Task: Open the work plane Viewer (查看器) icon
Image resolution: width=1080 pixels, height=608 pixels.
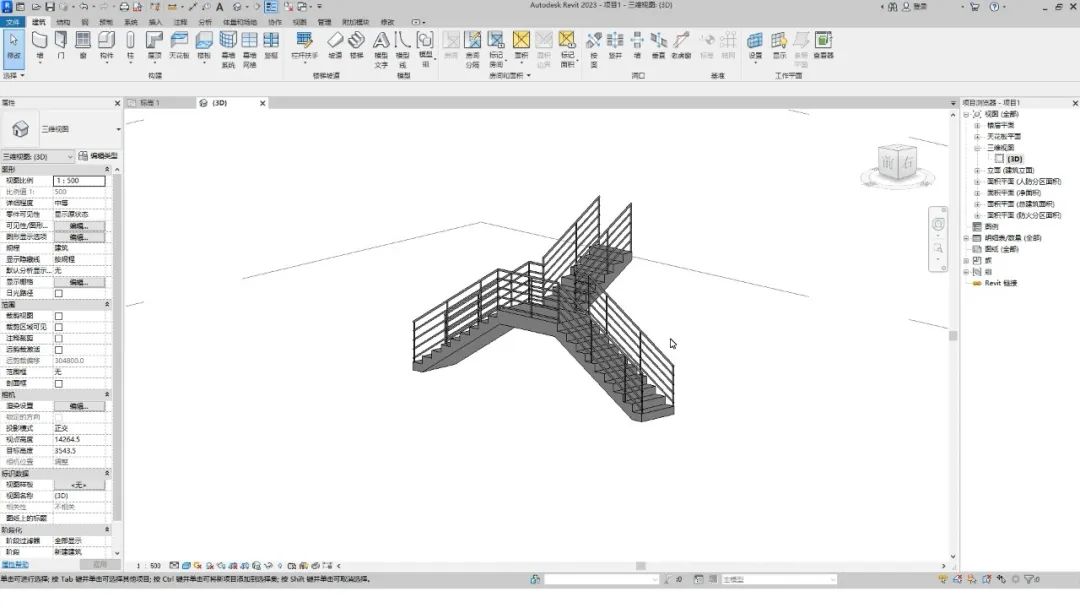Action: [823, 43]
